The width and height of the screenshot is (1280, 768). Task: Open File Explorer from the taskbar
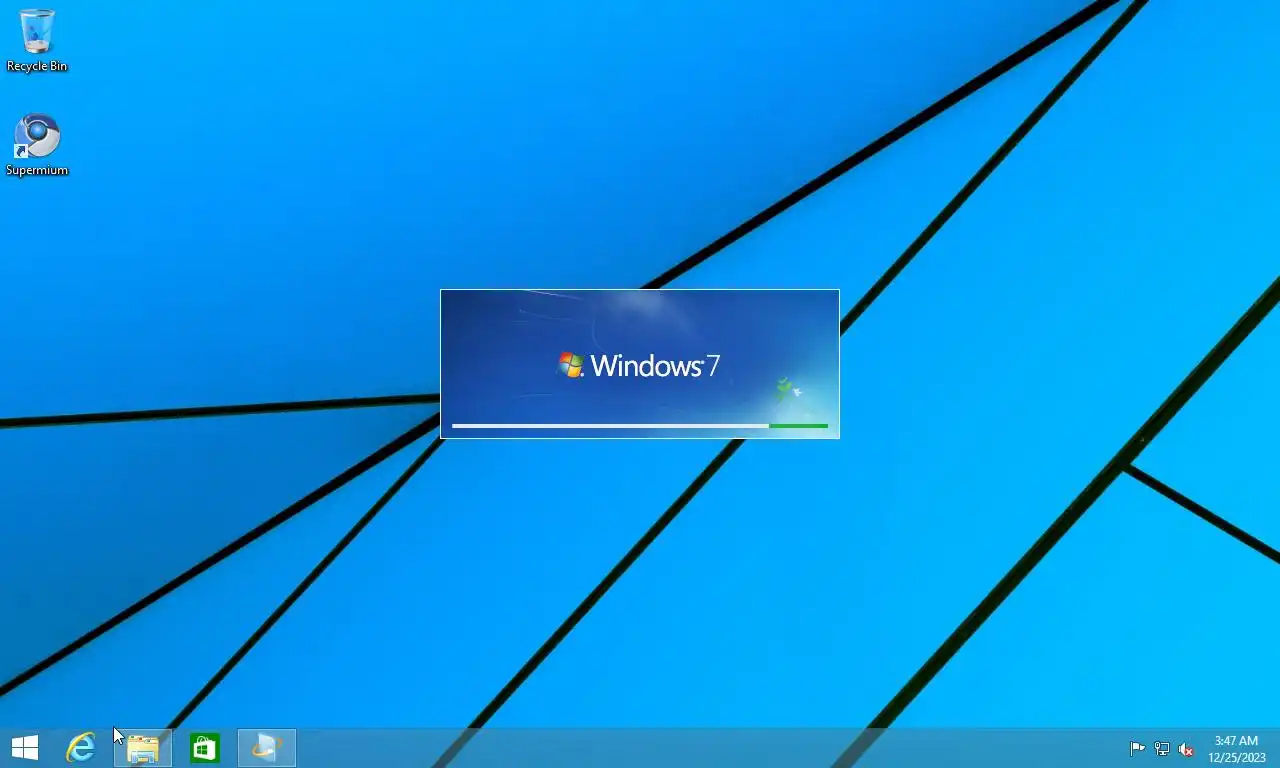coord(143,748)
